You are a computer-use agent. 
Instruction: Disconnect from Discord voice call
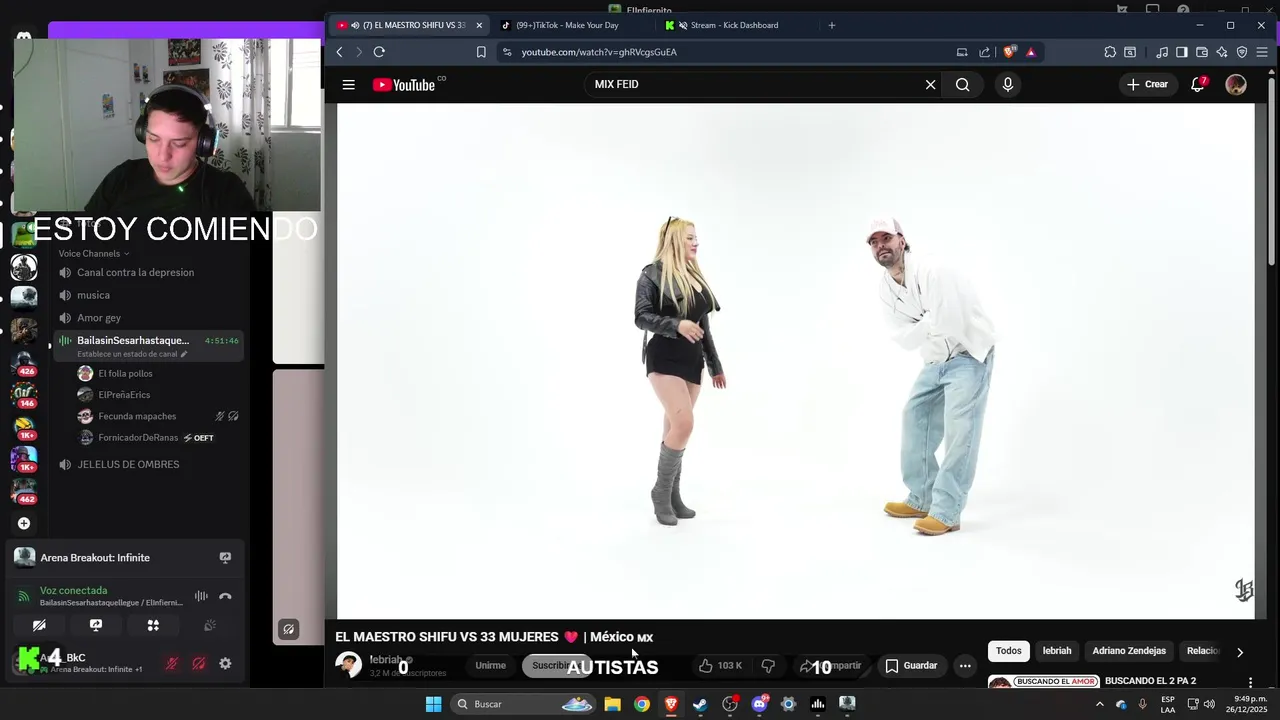coord(225,596)
